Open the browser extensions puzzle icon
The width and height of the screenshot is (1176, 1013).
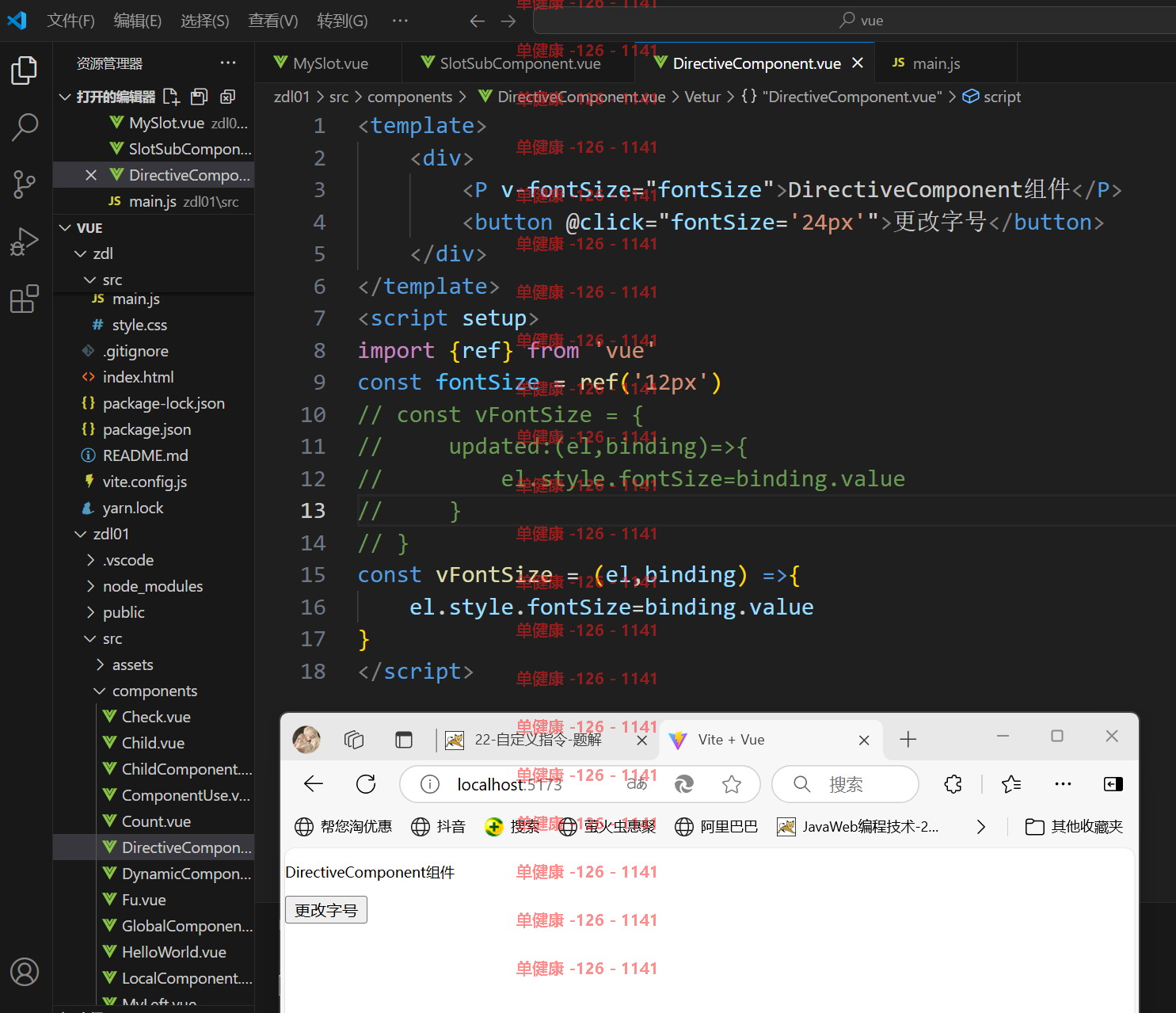coord(953,784)
